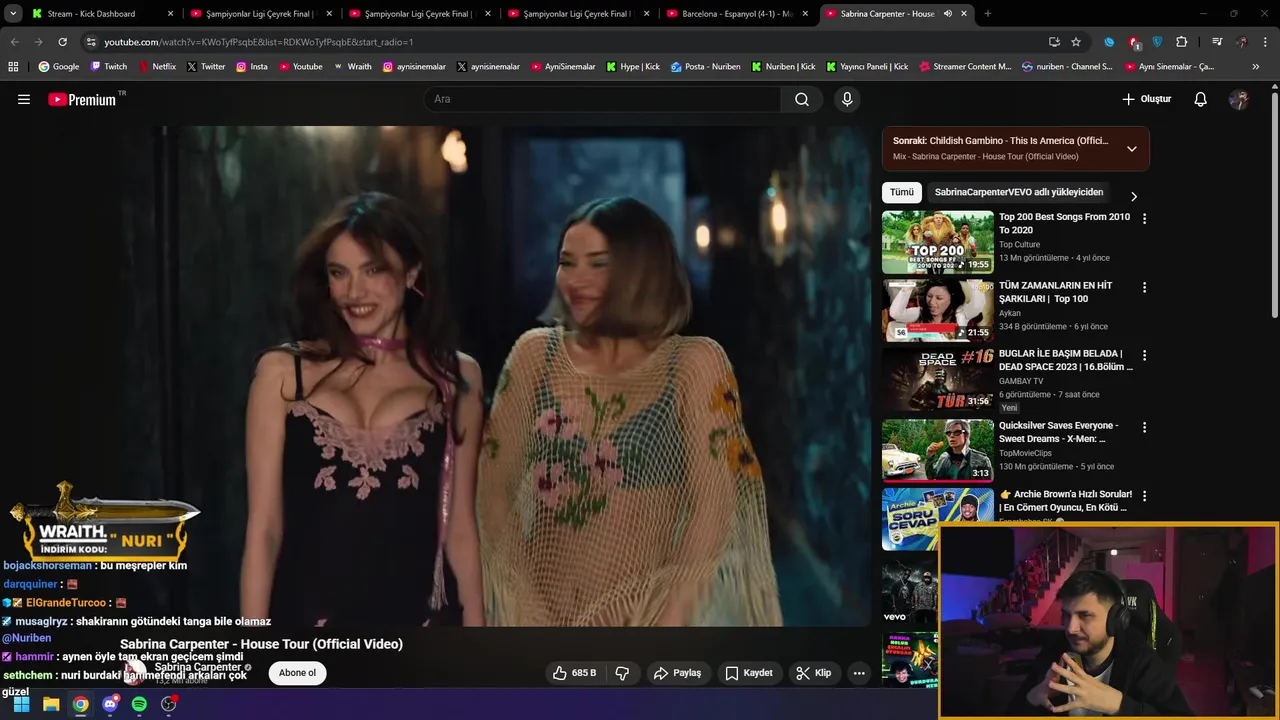Open Spotify from the taskbar
Viewport: 1280px width, 720px height.
click(x=139, y=704)
